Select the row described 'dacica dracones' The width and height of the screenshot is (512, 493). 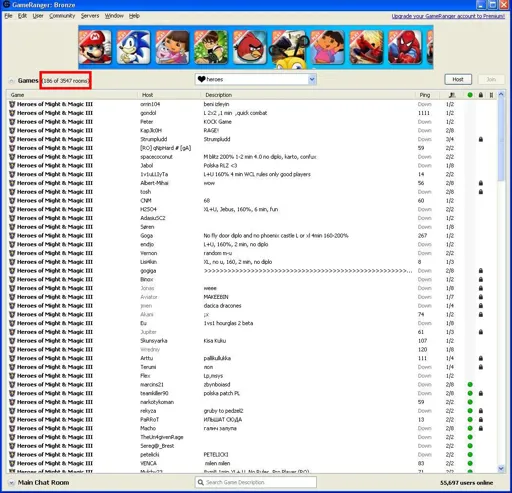click(x=252, y=306)
